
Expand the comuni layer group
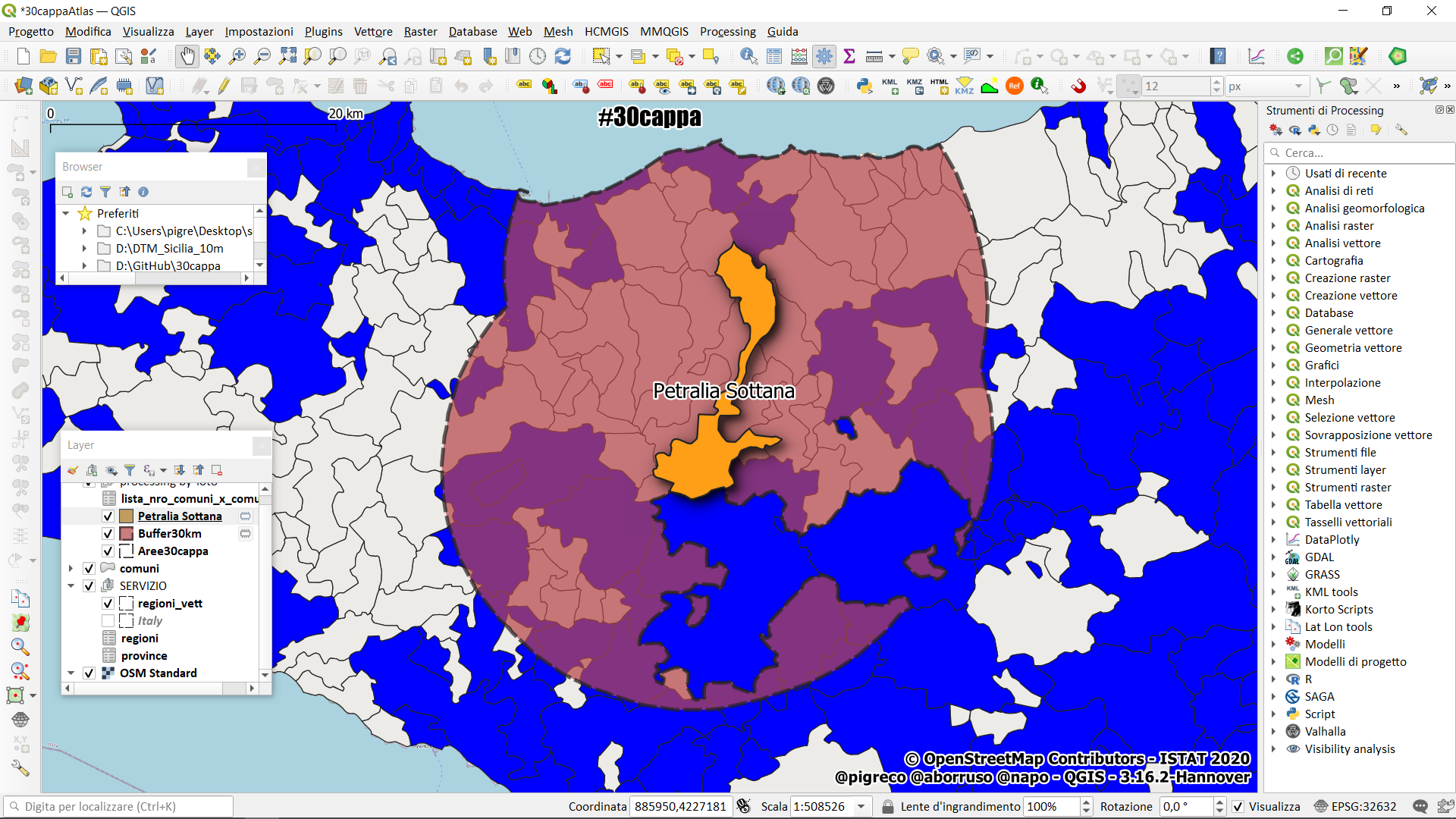pos(71,569)
